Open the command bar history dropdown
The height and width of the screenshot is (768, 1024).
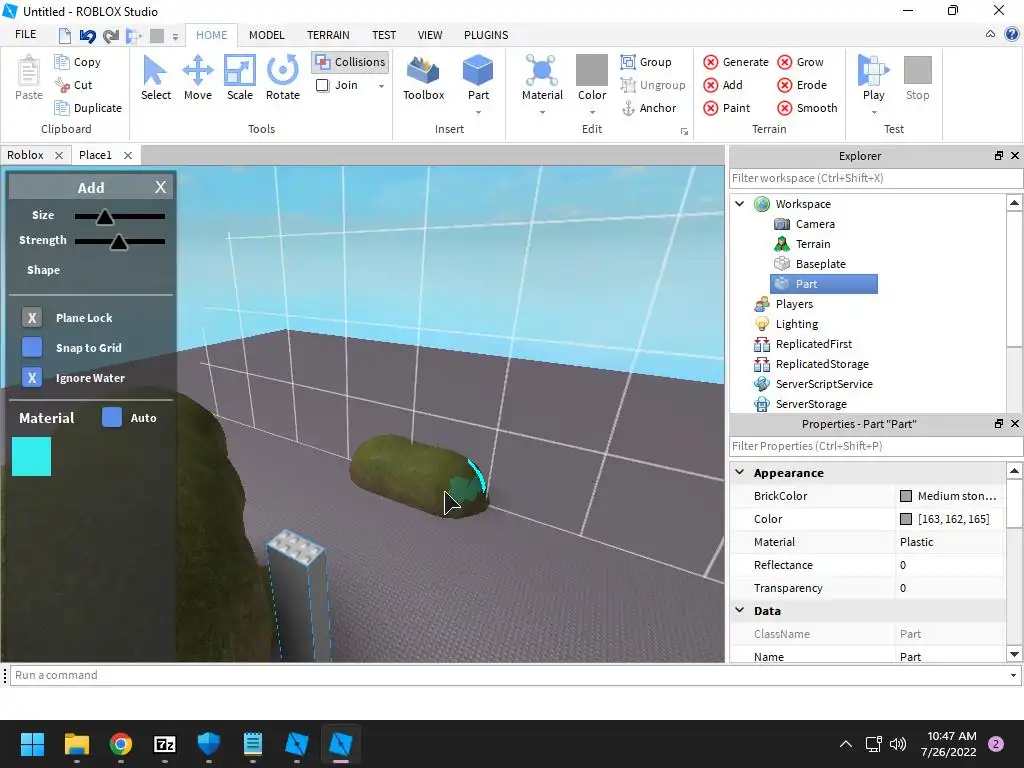(x=1013, y=675)
